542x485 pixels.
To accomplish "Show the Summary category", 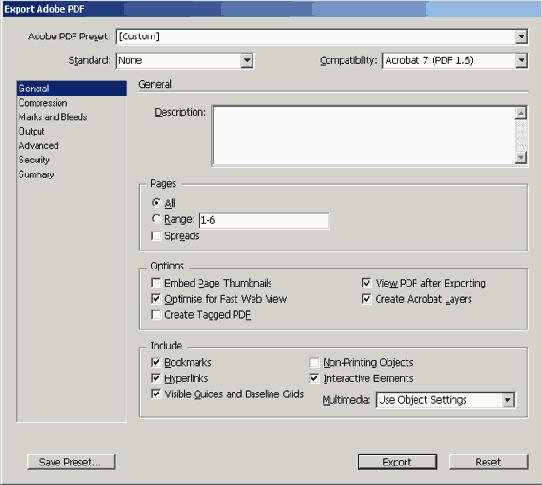I will tap(72, 174).
